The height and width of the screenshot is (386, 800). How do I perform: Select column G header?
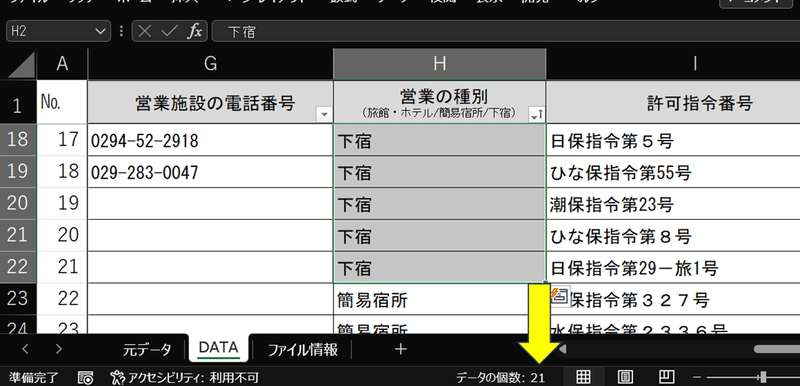click(x=210, y=64)
